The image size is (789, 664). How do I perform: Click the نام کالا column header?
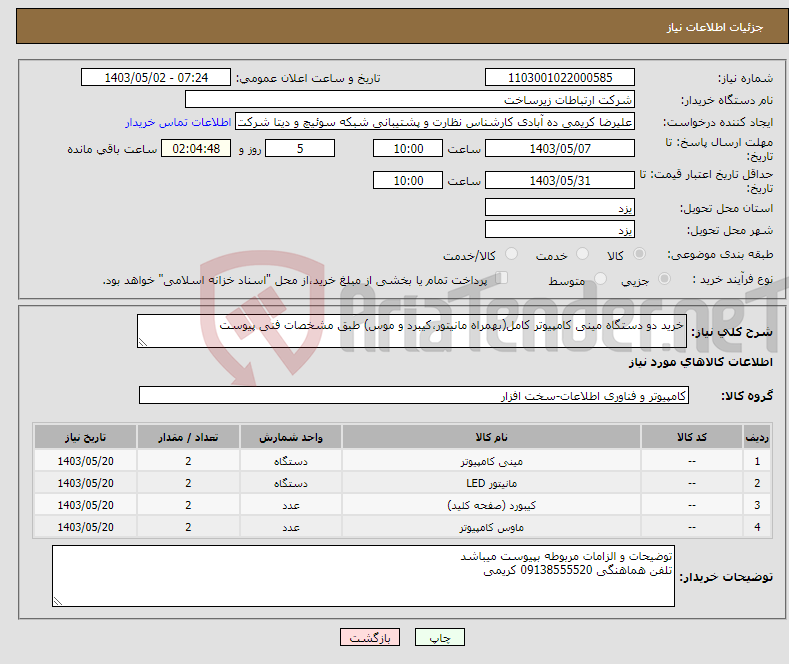tap(491, 437)
